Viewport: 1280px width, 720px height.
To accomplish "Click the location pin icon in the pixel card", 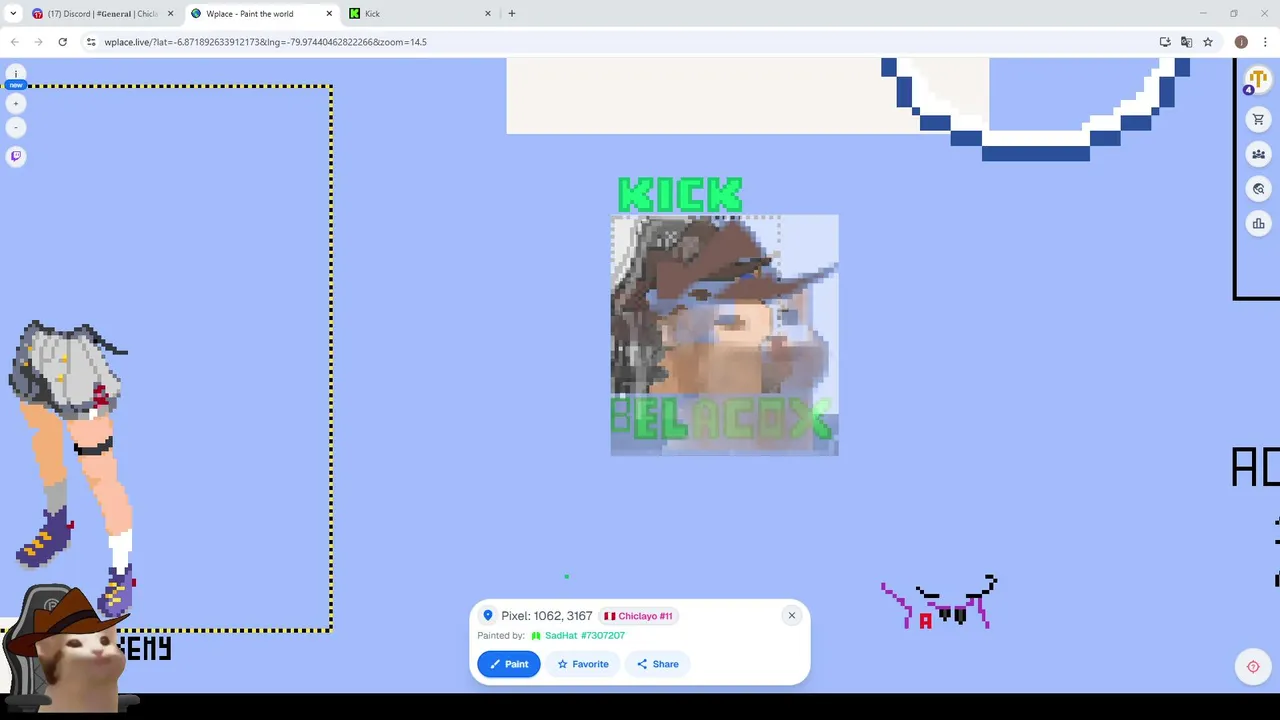I will click(x=488, y=616).
